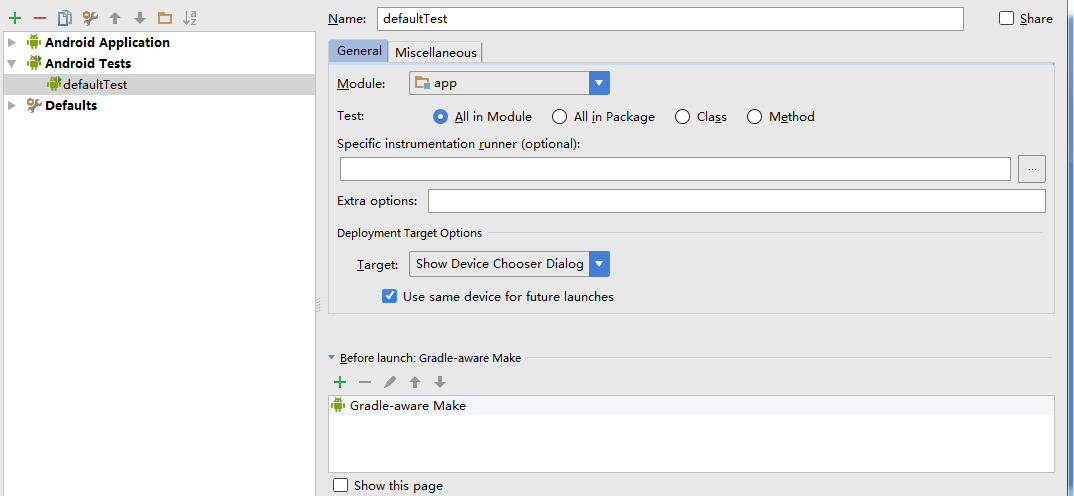1074x496 pixels.
Task: Create a new configuration folder
Action: tap(165, 18)
